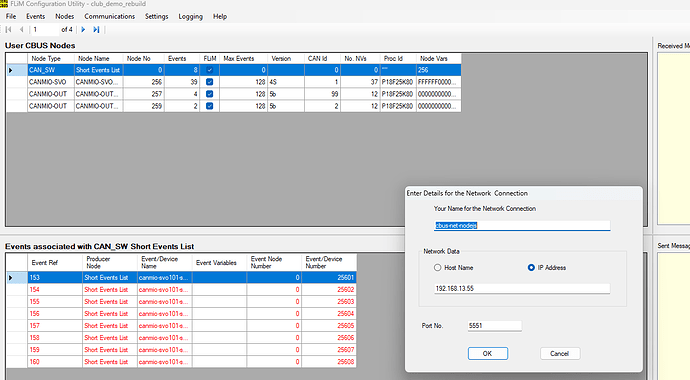Sort by Node No column header
690x380 pixels.
pyautogui.click(x=143, y=58)
